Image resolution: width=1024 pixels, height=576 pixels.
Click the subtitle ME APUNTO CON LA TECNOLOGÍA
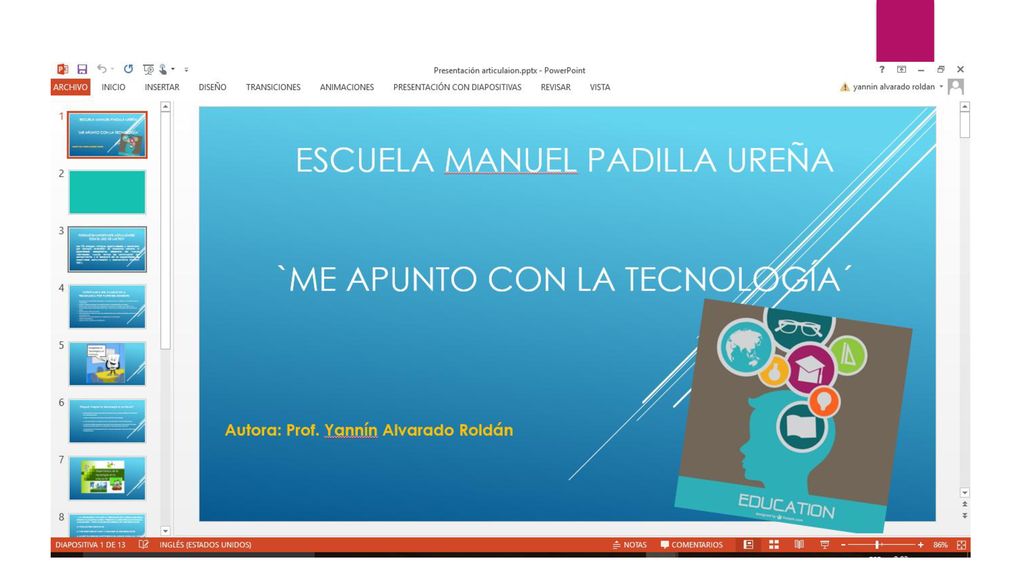(x=566, y=279)
